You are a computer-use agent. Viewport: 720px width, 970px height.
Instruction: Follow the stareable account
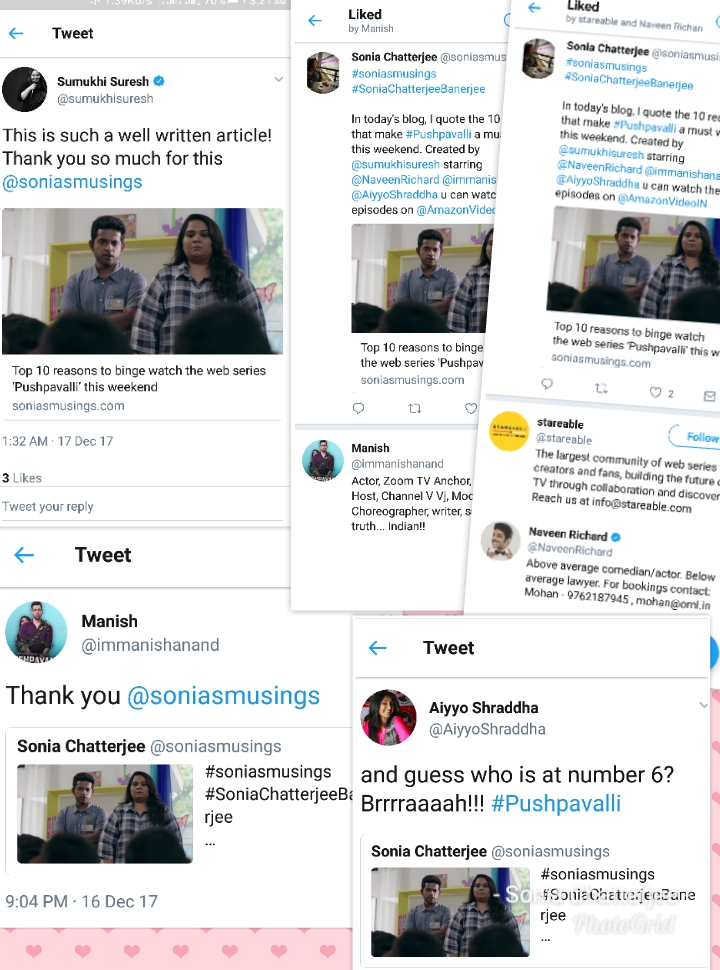pos(696,437)
